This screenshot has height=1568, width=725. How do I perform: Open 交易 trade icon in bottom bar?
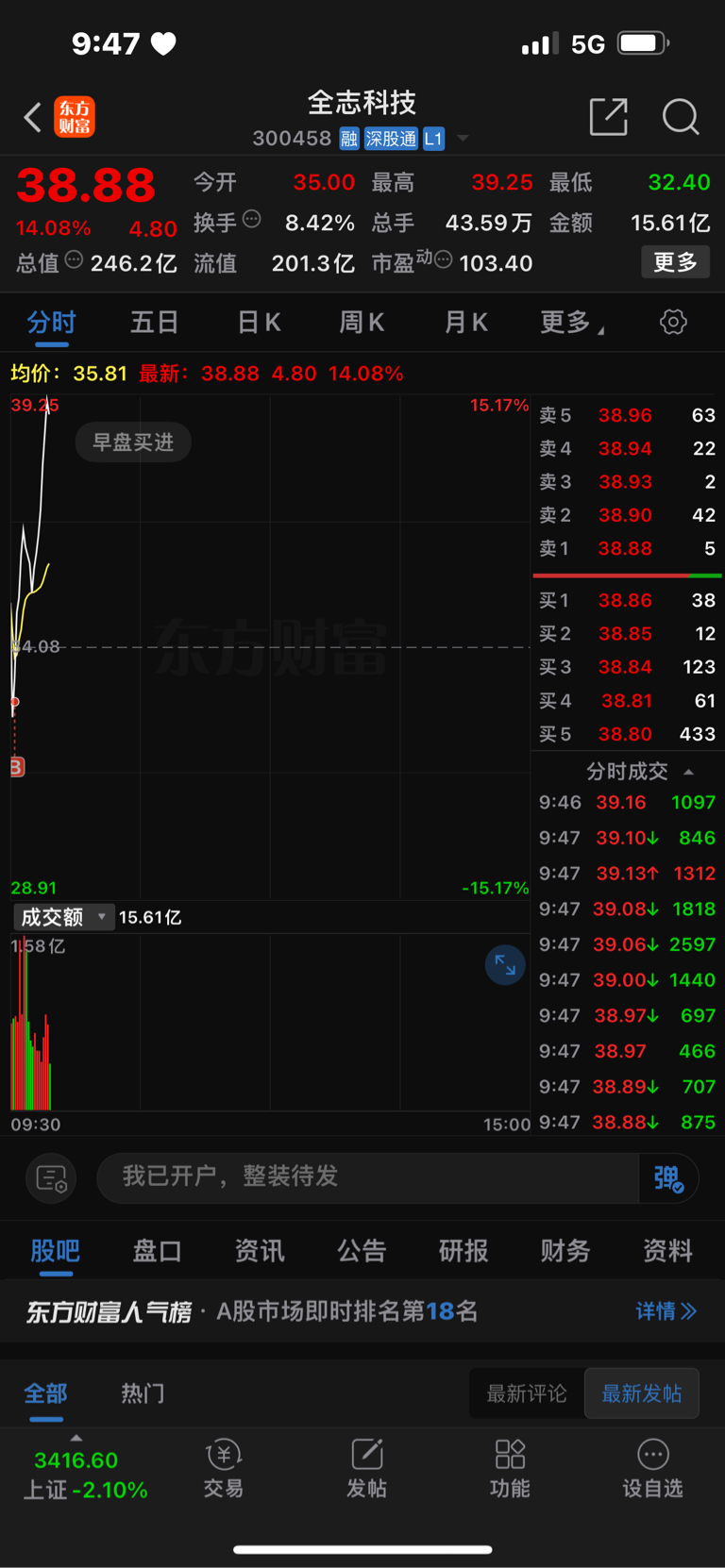(224, 1468)
